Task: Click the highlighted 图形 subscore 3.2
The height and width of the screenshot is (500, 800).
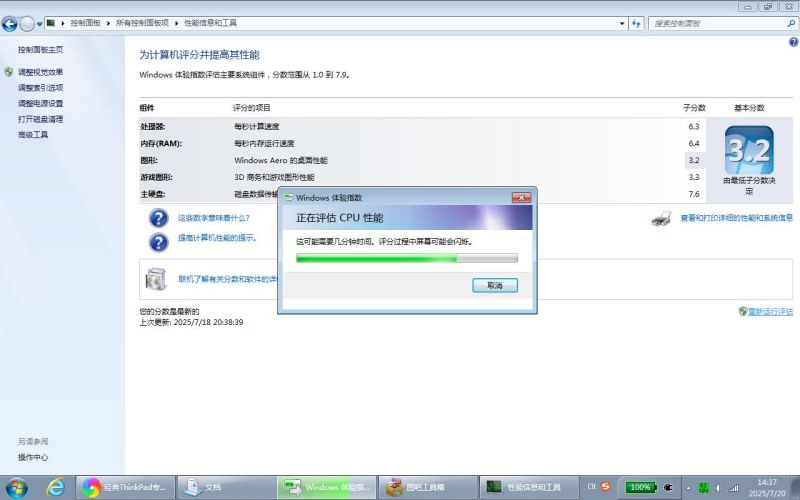Action: (693, 160)
